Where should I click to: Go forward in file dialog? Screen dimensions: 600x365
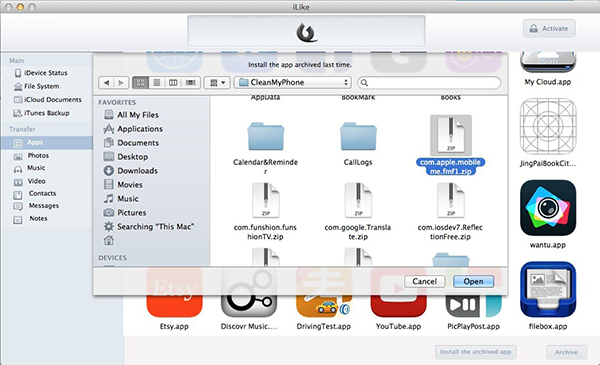(121, 83)
